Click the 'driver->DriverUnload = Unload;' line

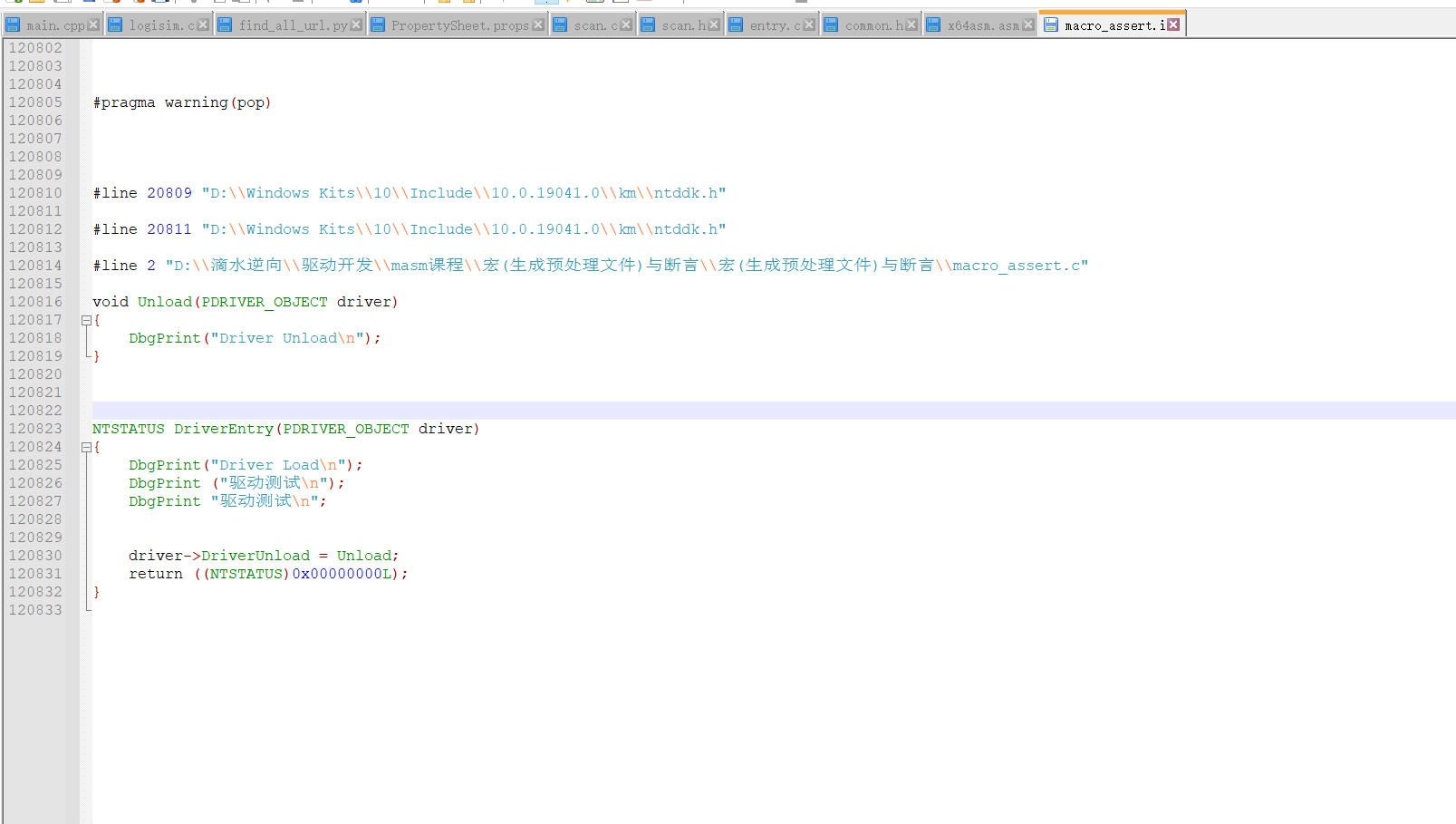click(x=264, y=556)
